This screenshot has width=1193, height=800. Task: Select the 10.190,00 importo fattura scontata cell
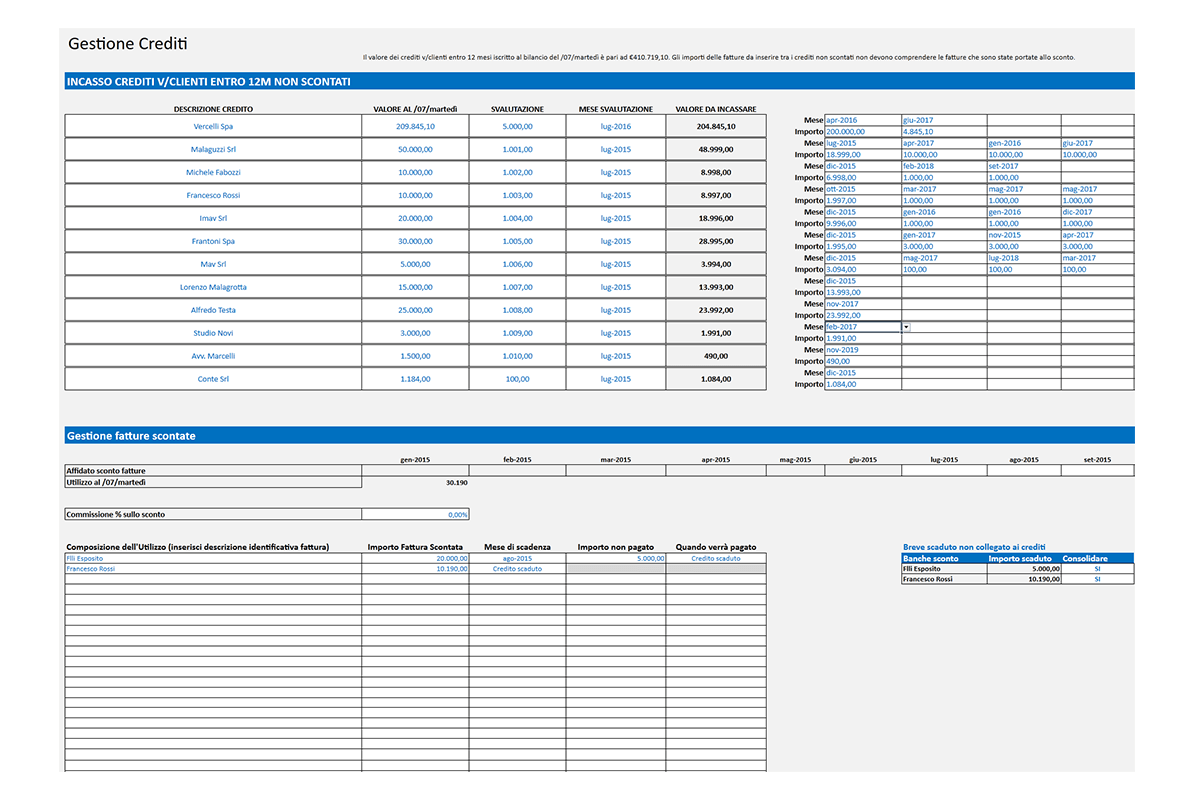(x=415, y=569)
